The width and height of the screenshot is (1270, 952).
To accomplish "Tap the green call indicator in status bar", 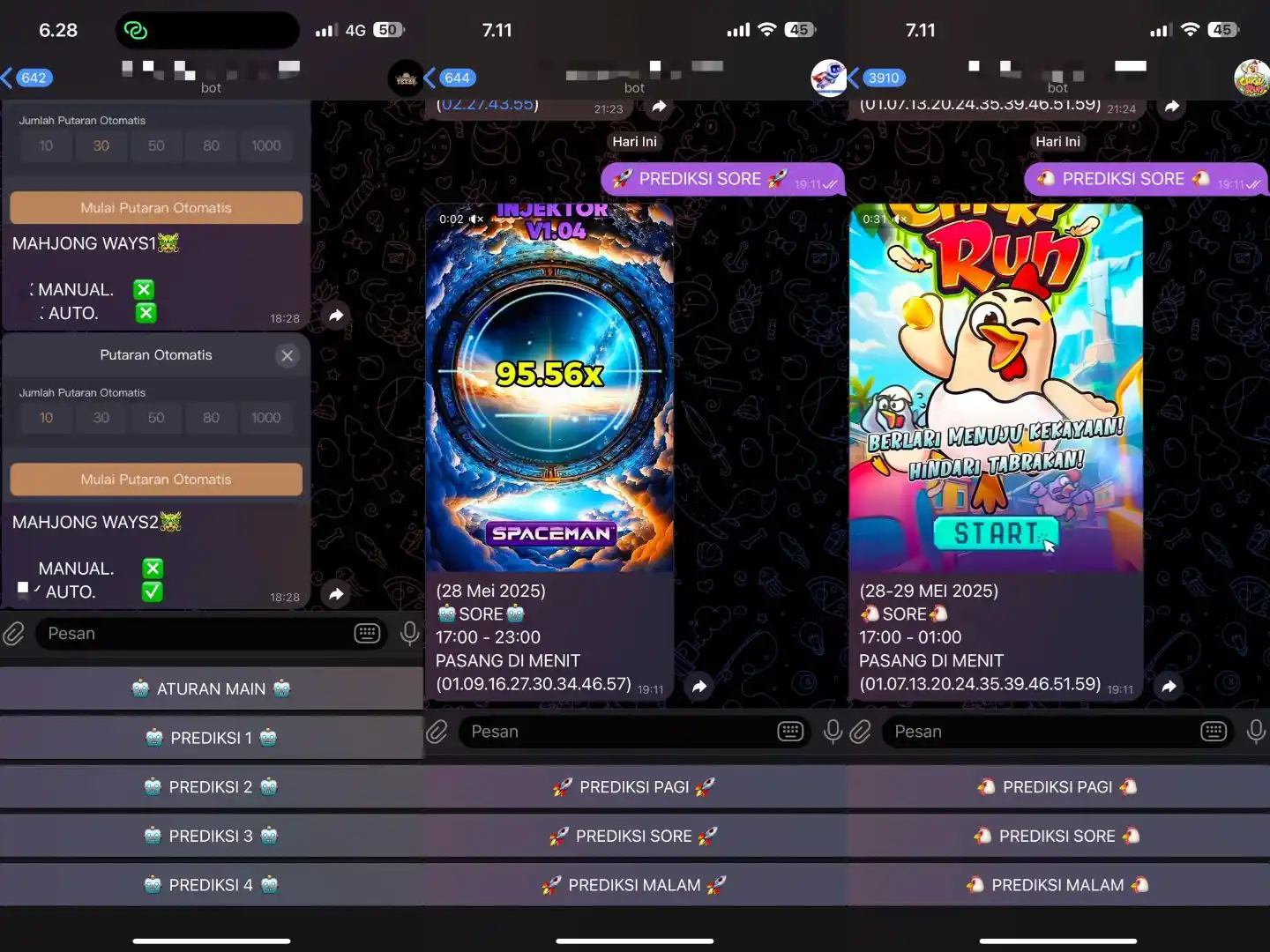I will coord(135,31).
